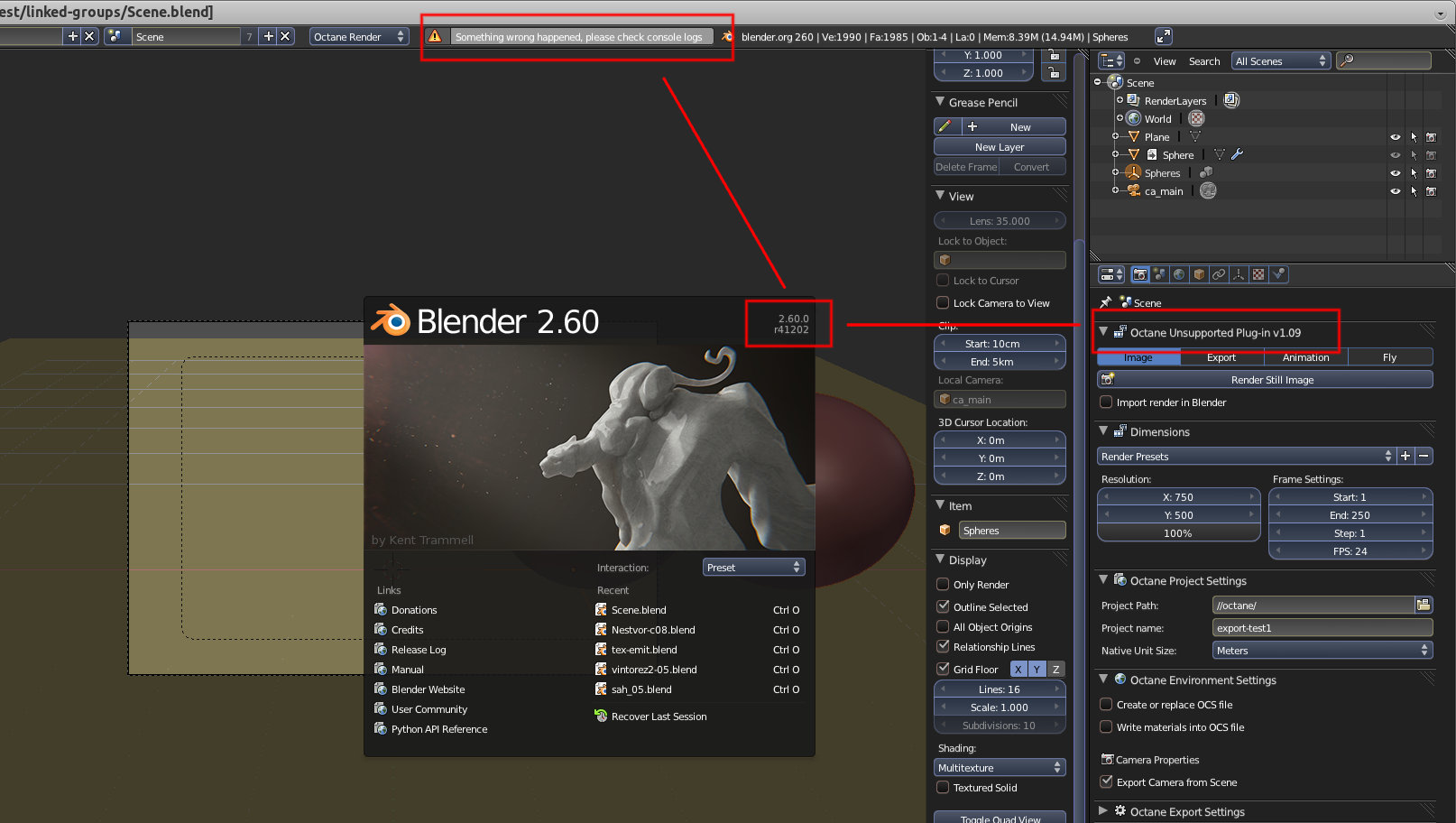Screen dimensions: 1456x823
Task: Uncheck Export Camera from Scene
Action: 1106,781
